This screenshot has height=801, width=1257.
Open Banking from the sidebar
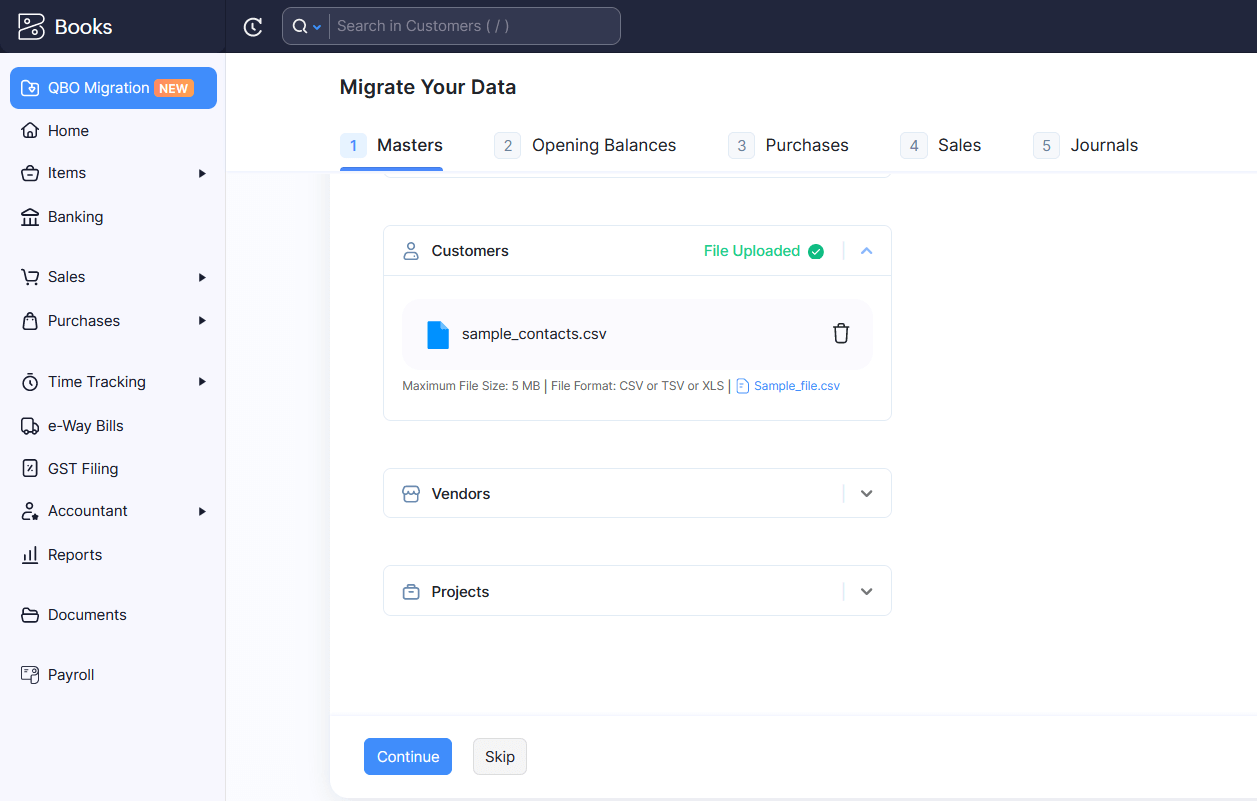(75, 217)
